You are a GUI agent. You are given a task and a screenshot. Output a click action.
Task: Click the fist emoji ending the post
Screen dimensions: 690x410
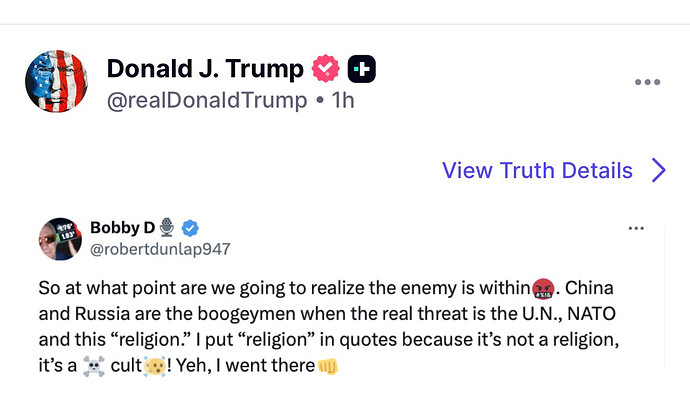click(328, 366)
